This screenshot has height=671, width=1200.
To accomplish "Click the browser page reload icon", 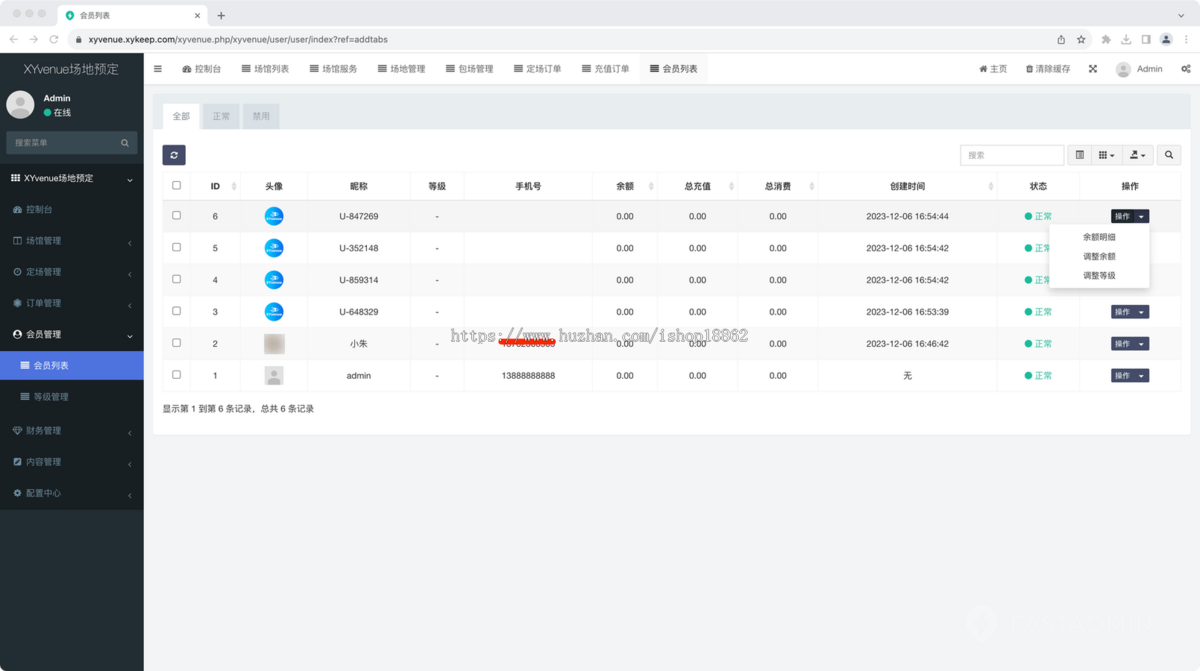I will [54, 40].
